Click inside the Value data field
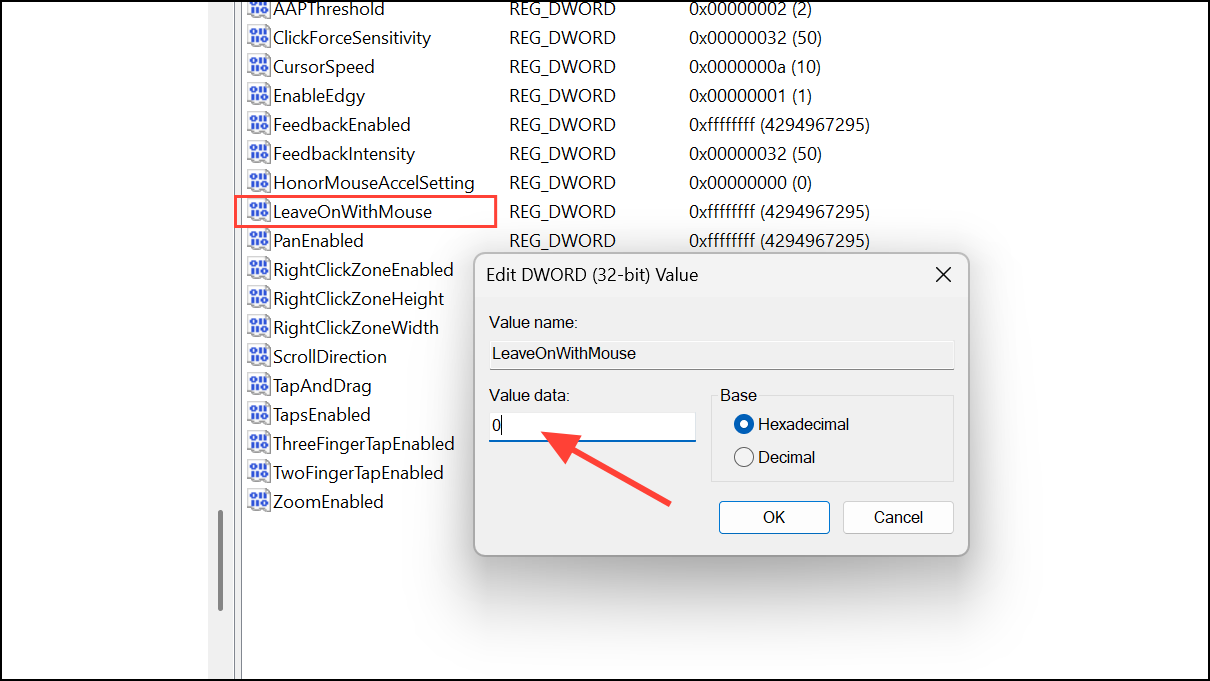 coord(590,425)
